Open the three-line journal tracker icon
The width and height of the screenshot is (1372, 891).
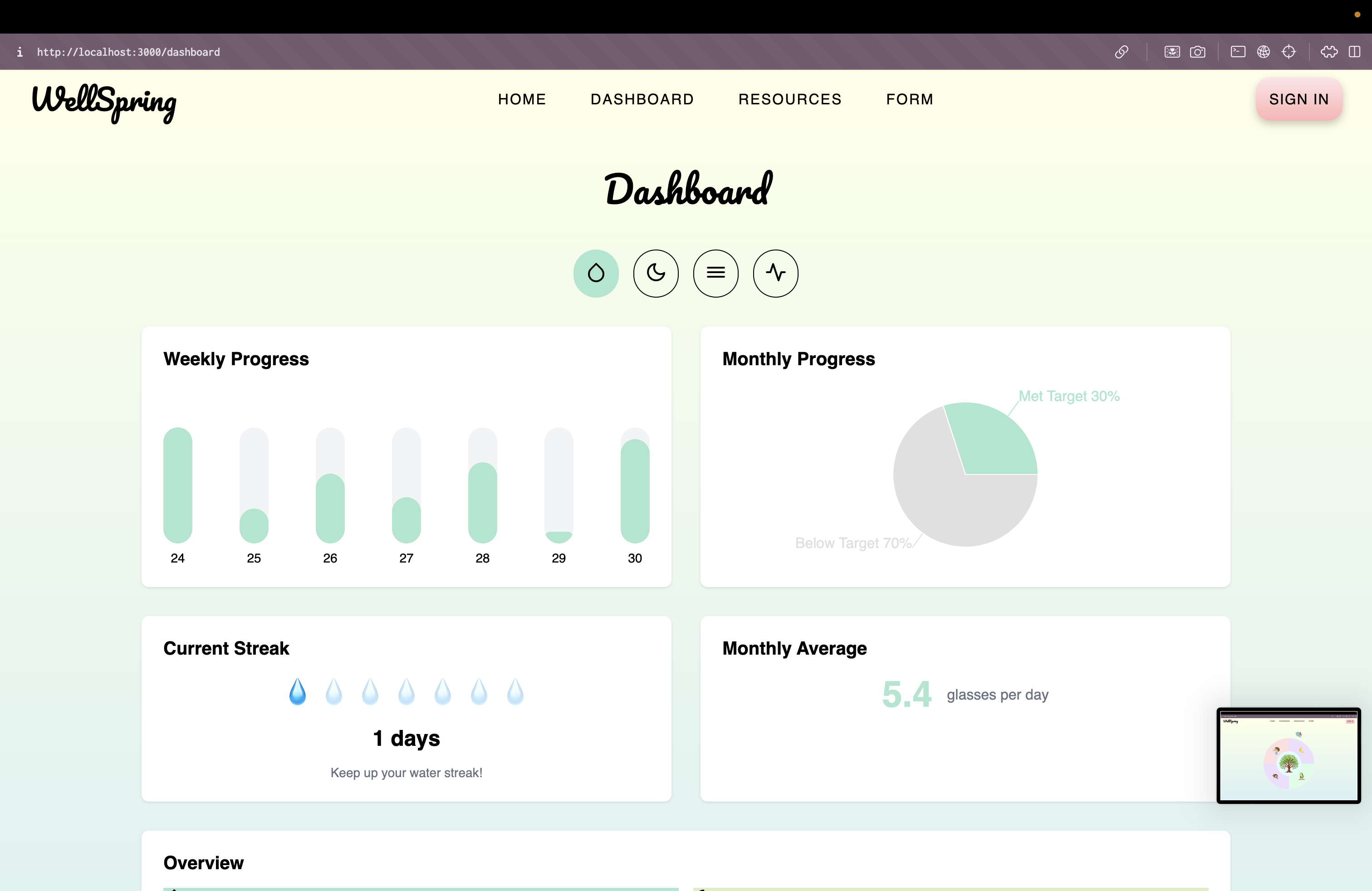pyautogui.click(x=715, y=273)
